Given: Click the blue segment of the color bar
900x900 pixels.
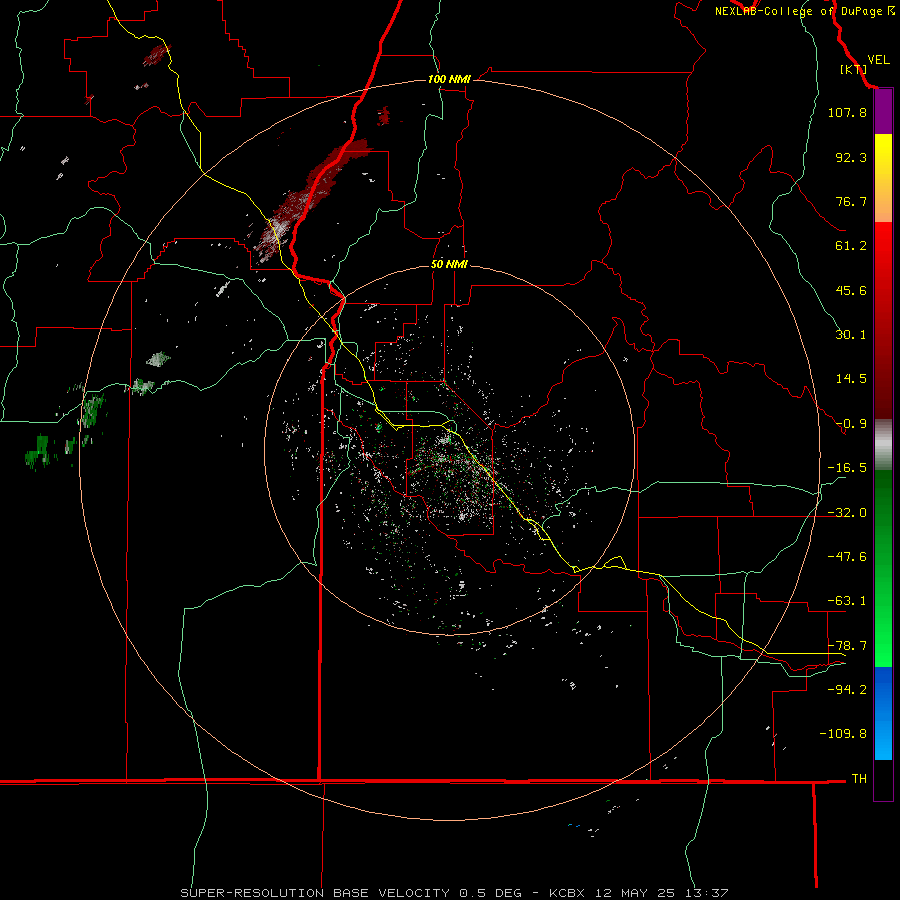Looking at the screenshot, I should point(883,713).
